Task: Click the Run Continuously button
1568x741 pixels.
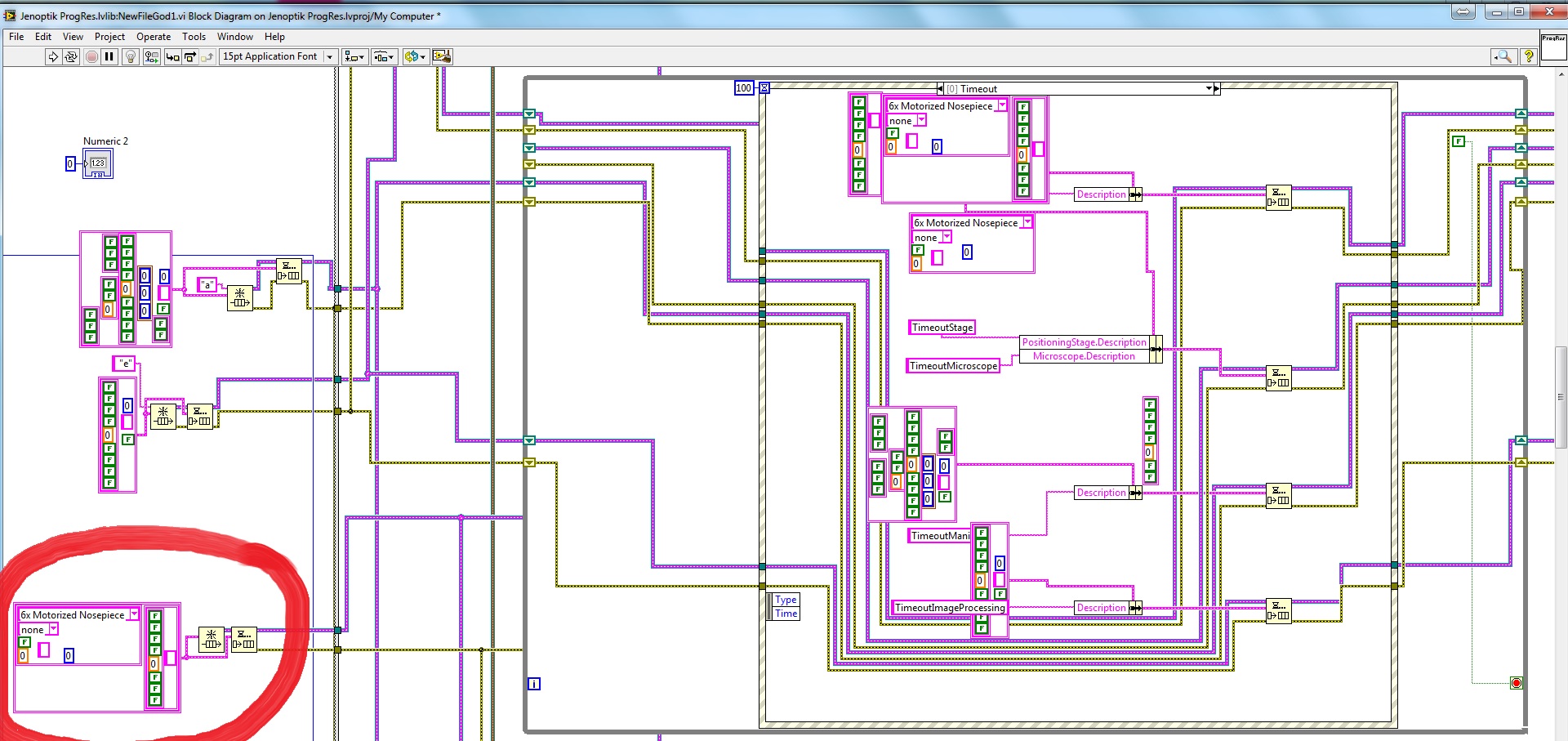Action: coord(71,56)
